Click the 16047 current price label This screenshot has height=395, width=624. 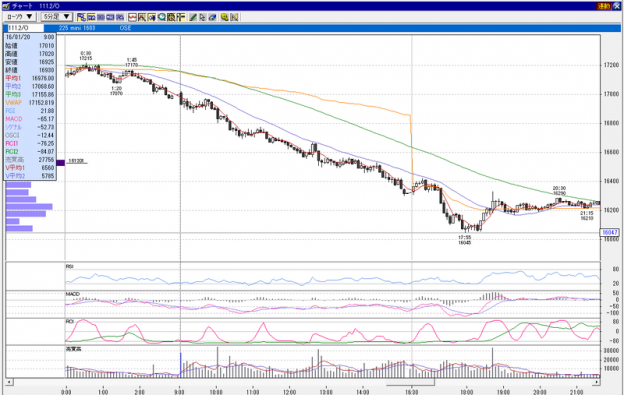(610, 232)
